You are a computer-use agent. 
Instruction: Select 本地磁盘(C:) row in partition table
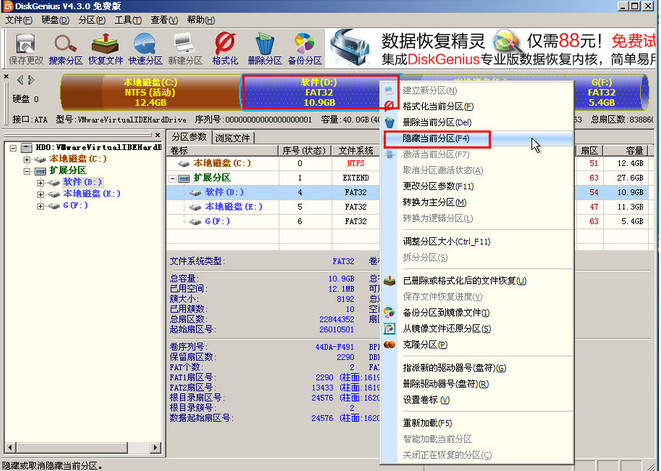(x=408, y=163)
